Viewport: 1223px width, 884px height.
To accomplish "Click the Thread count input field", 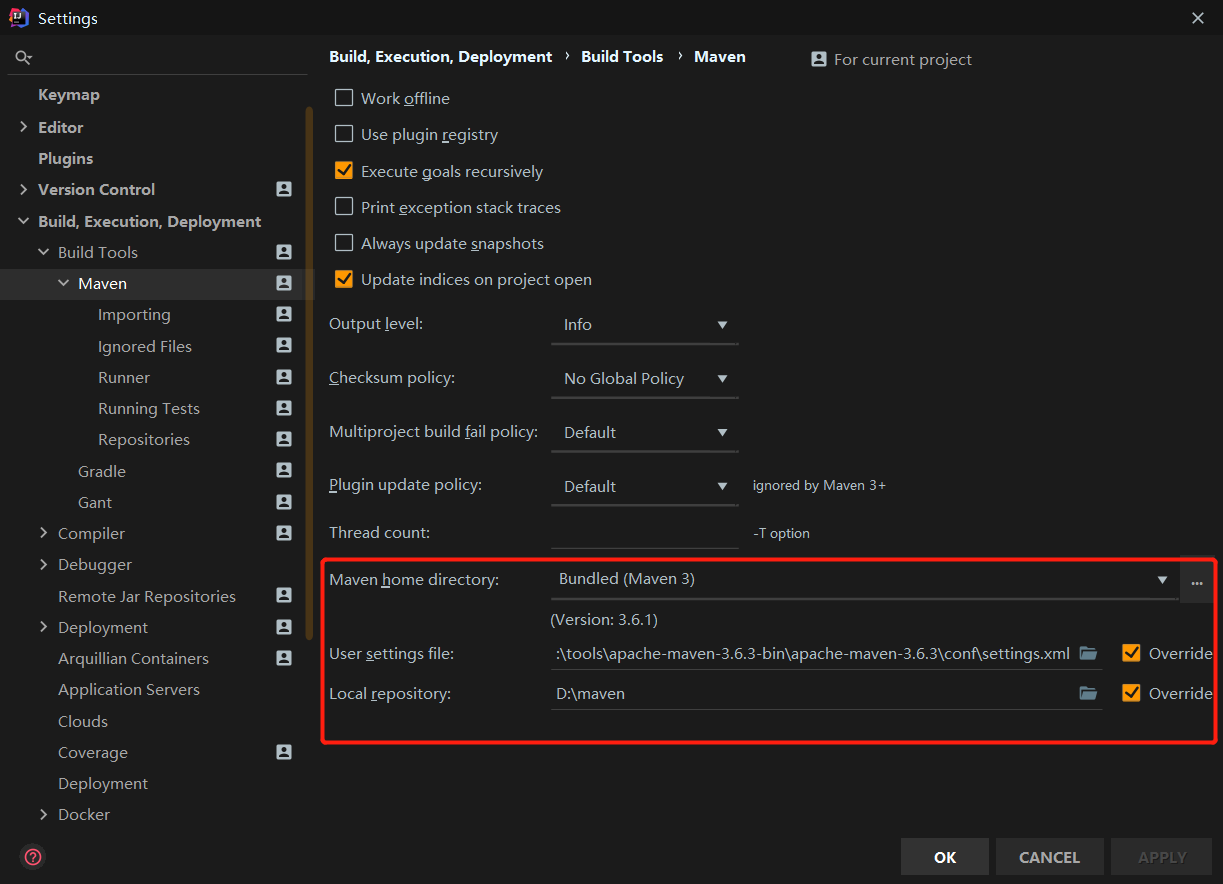I will point(644,533).
